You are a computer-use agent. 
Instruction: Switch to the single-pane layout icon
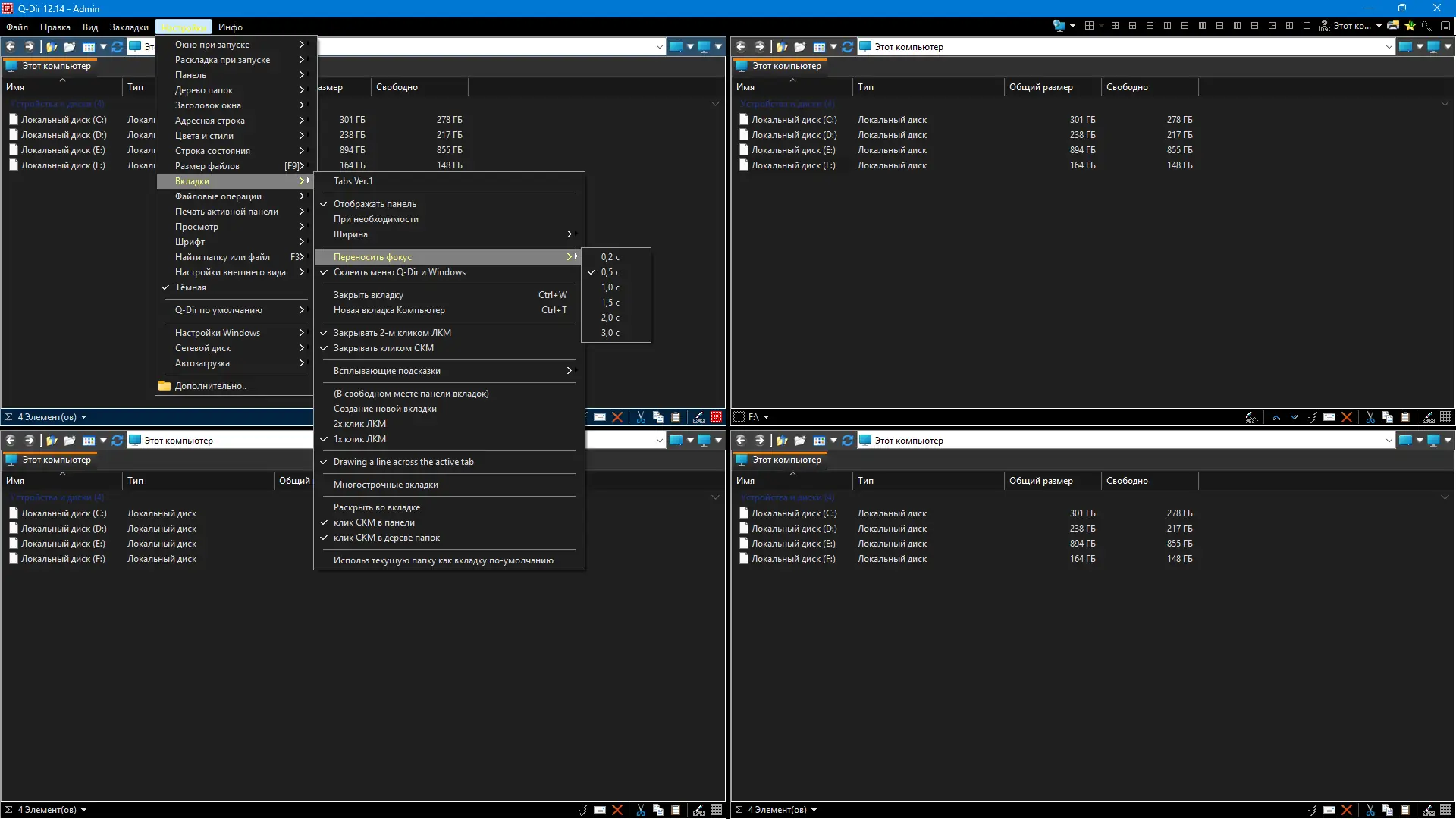point(1307,26)
